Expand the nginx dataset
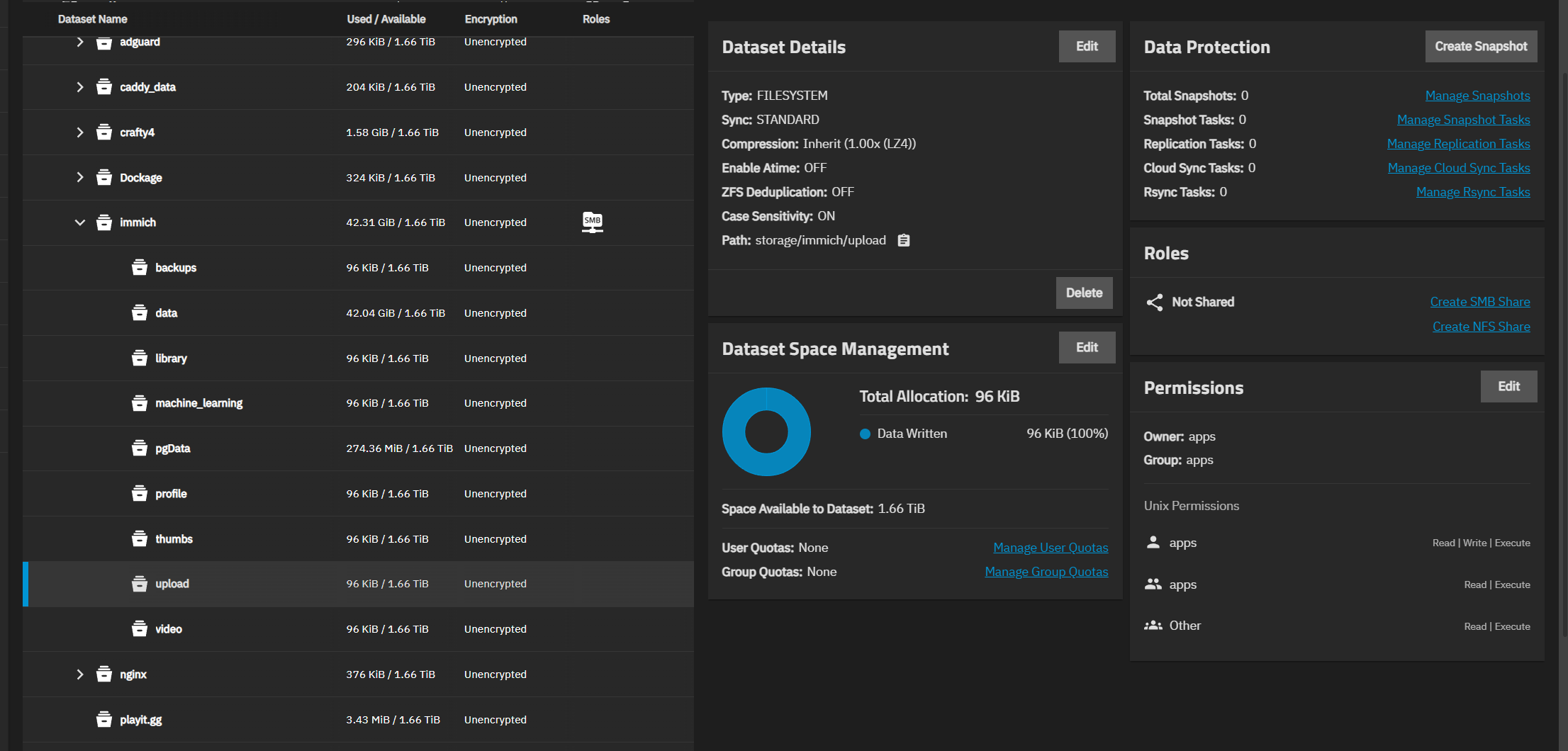This screenshot has width=1568, height=751. pos(80,674)
